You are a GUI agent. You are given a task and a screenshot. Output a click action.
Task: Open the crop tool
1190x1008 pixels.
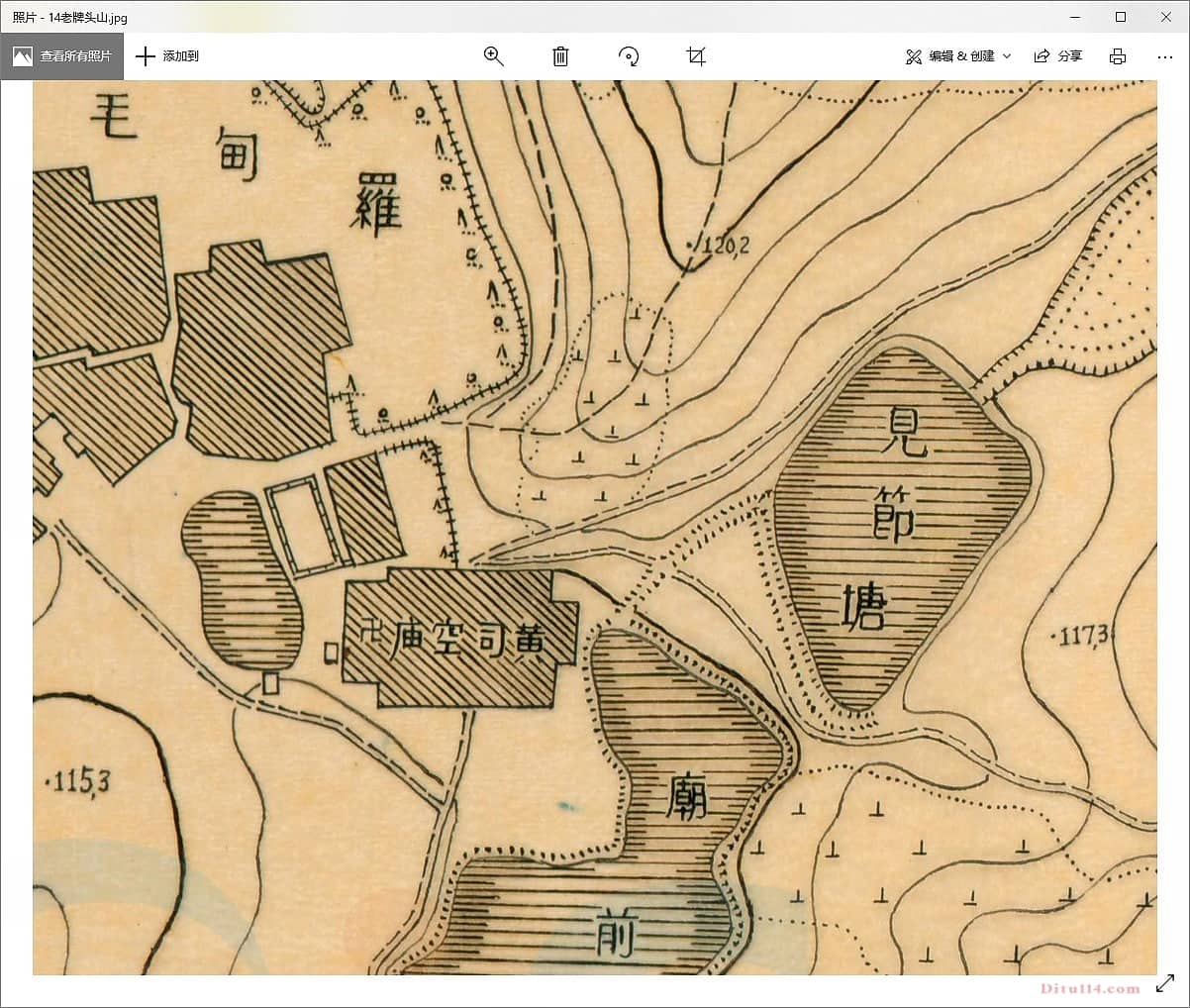tap(696, 56)
